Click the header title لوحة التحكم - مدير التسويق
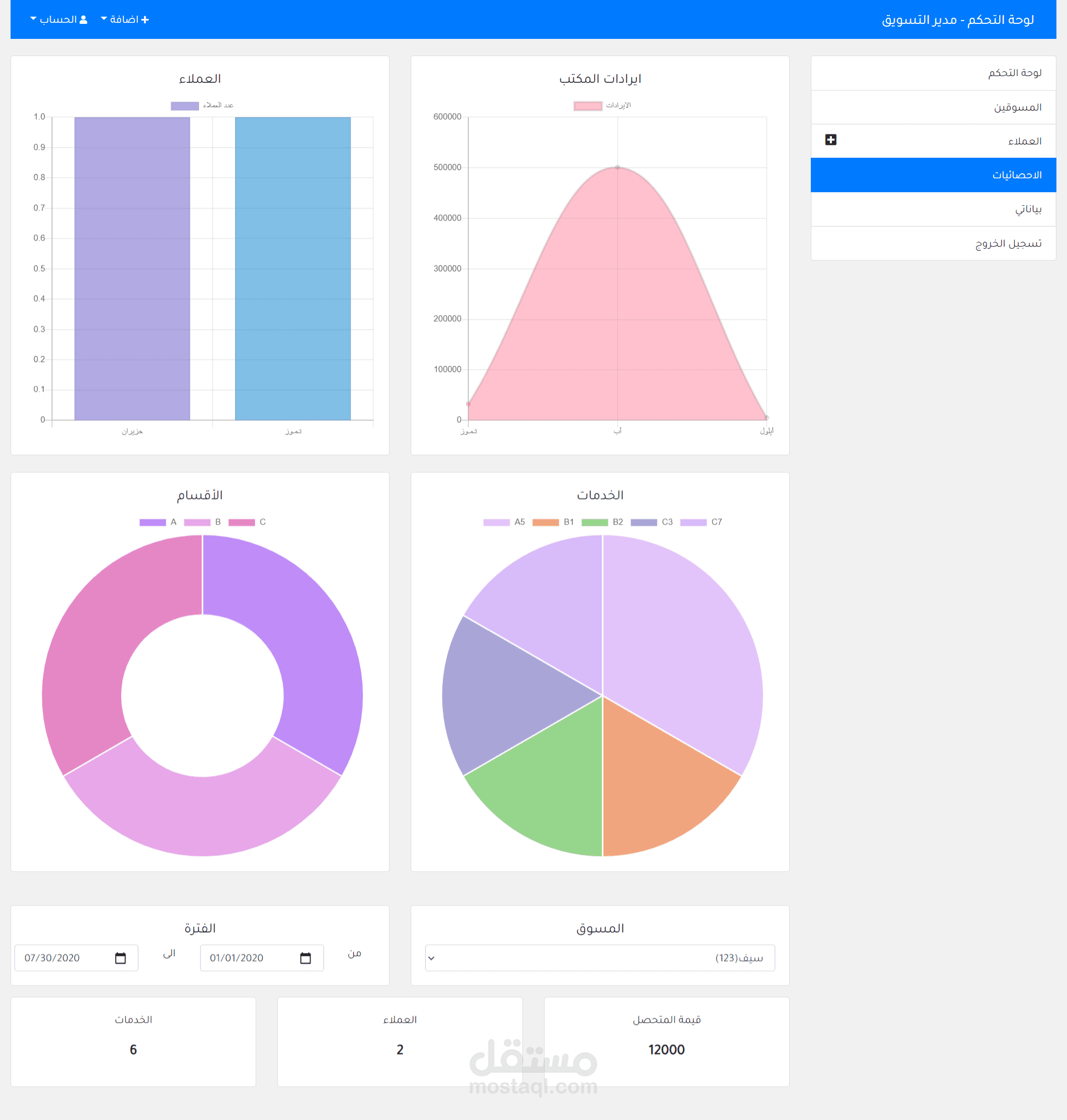Image resolution: width=1067 pixels, height=1120 pixels. coord(957,20)
